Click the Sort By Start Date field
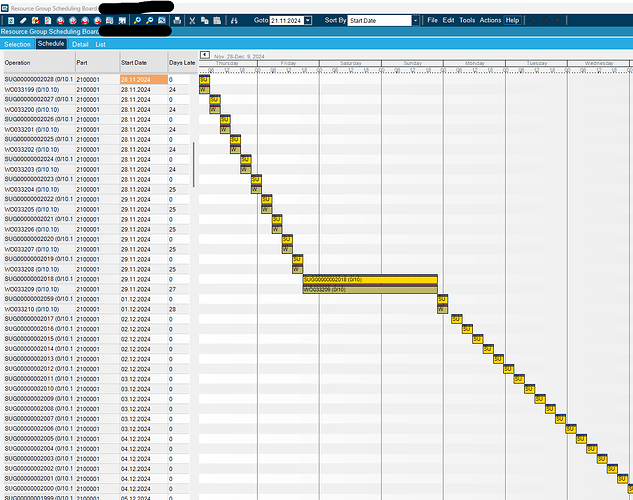The image size is (633, 500). (379, 21)
